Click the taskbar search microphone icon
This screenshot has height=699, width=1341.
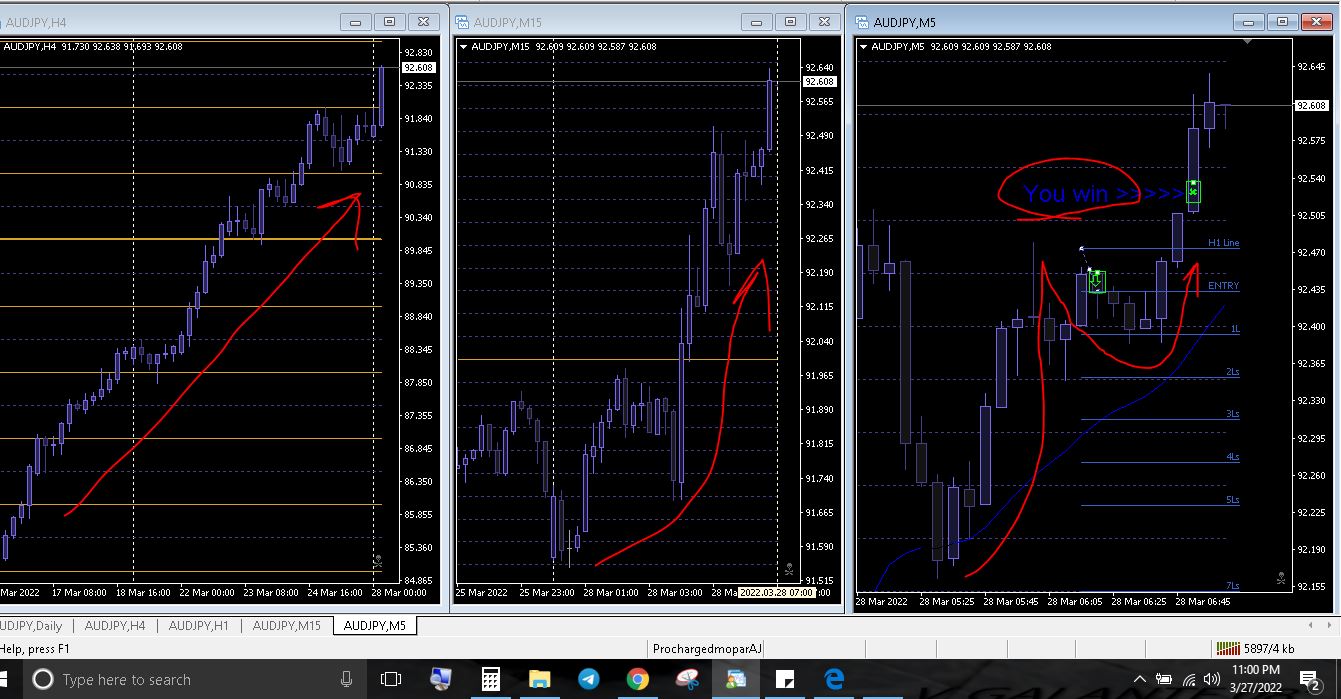click(346, 679)
